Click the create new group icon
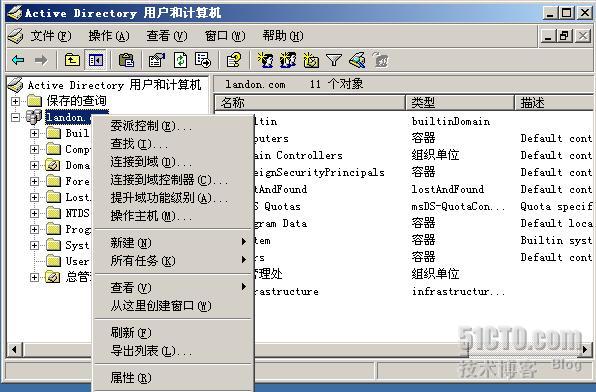Viewport: 596px width, 392px height. 288,60
